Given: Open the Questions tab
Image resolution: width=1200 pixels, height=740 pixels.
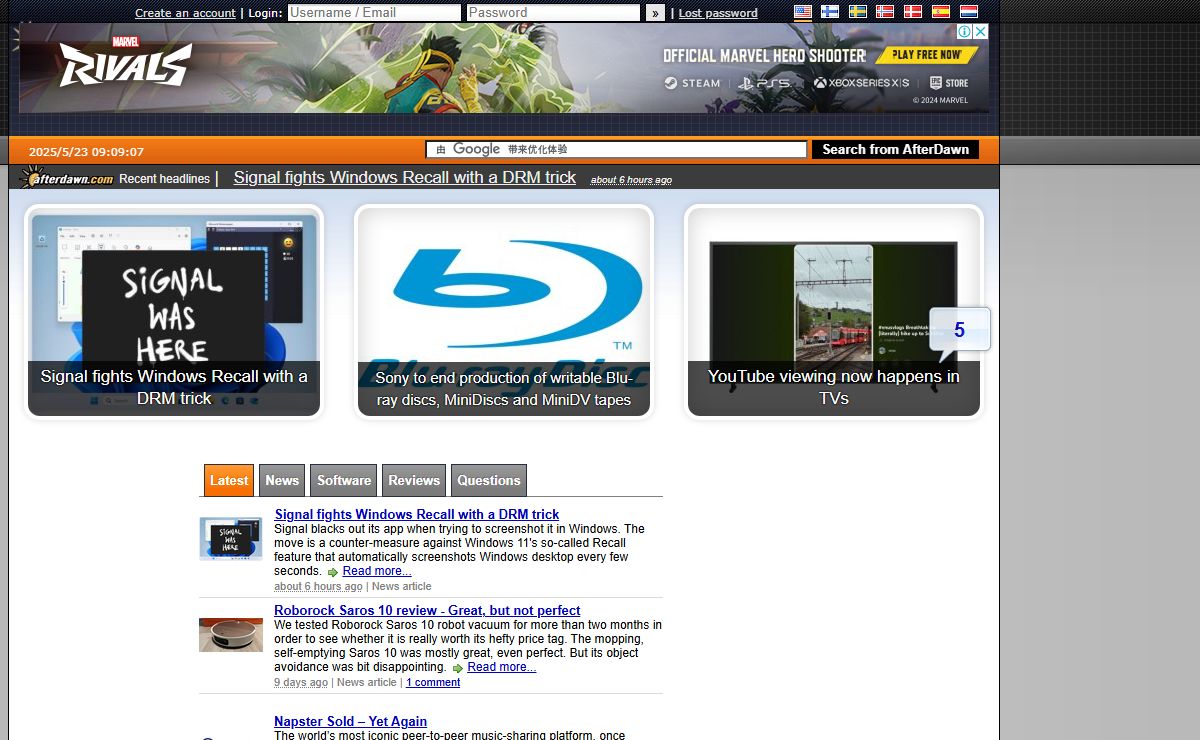Looking at the screenshot, I should [489, 480].
